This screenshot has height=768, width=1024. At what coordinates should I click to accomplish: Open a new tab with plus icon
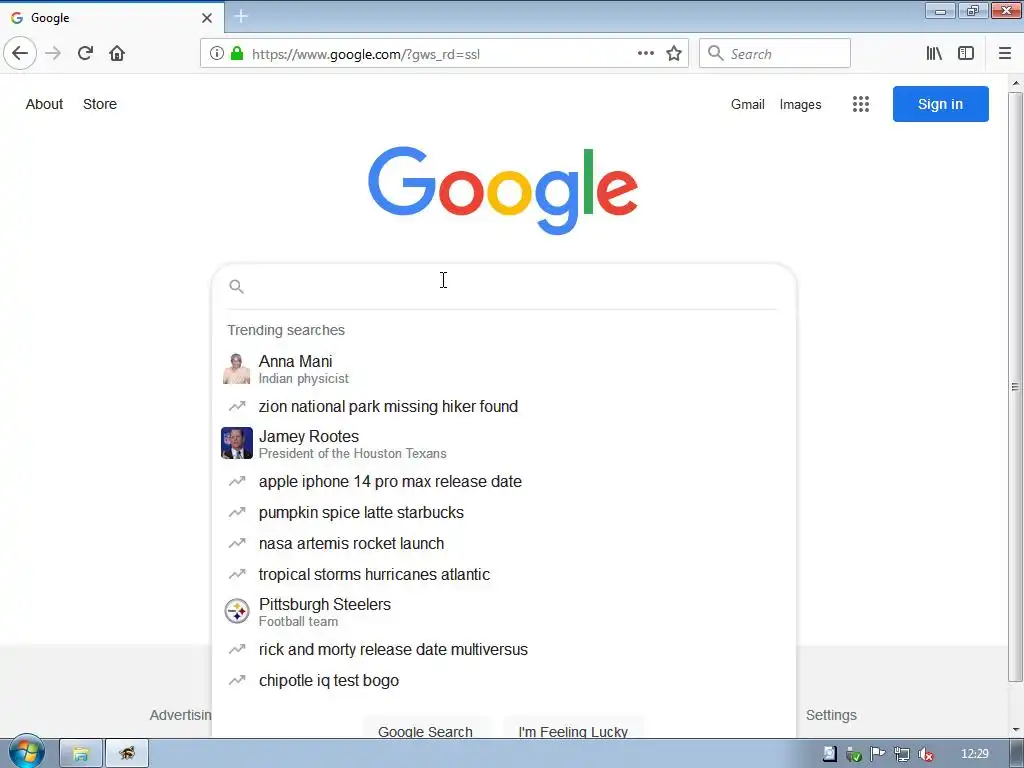coord(241,17)
